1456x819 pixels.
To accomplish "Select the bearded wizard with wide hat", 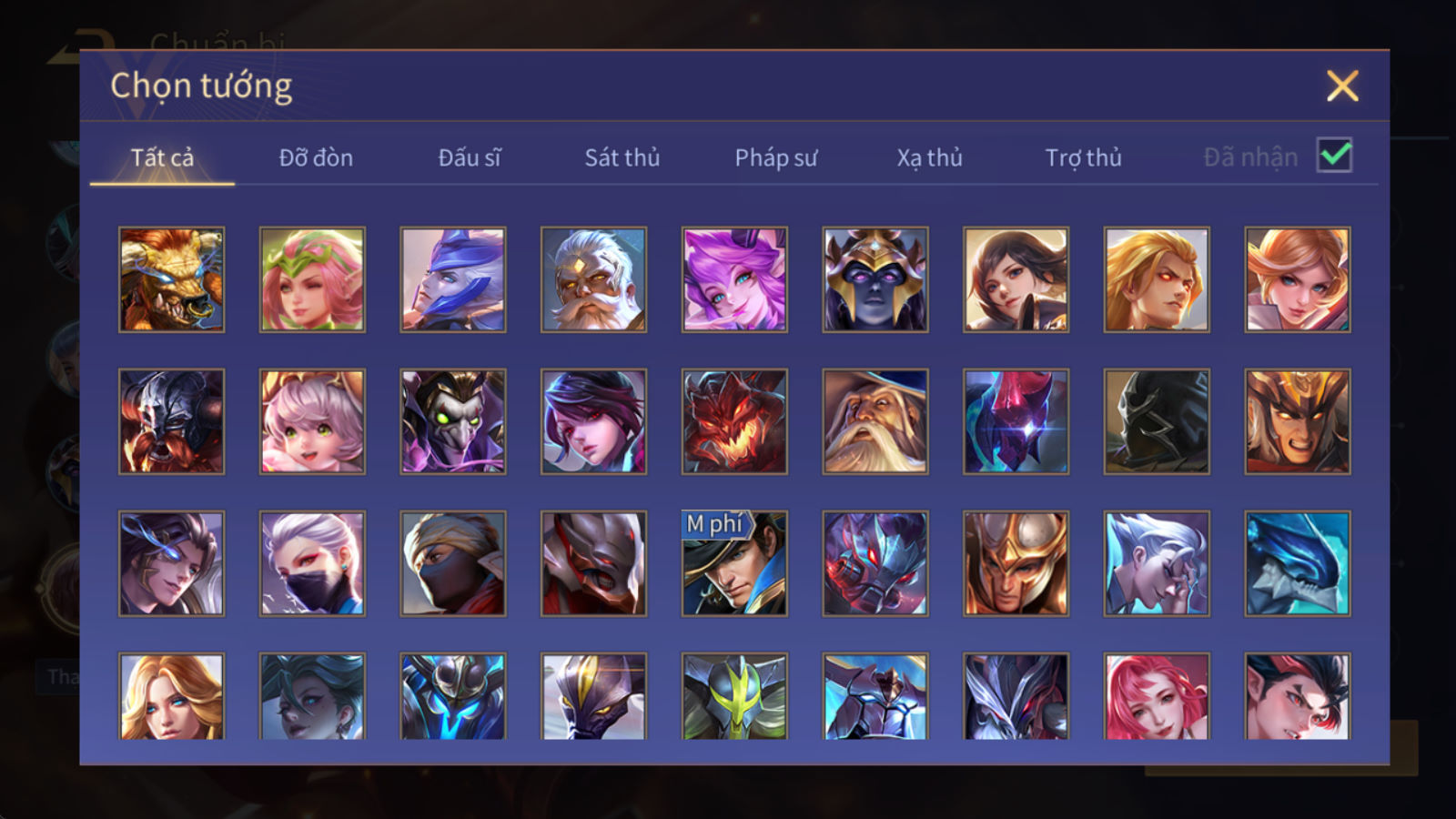I will tap(875, 421).
